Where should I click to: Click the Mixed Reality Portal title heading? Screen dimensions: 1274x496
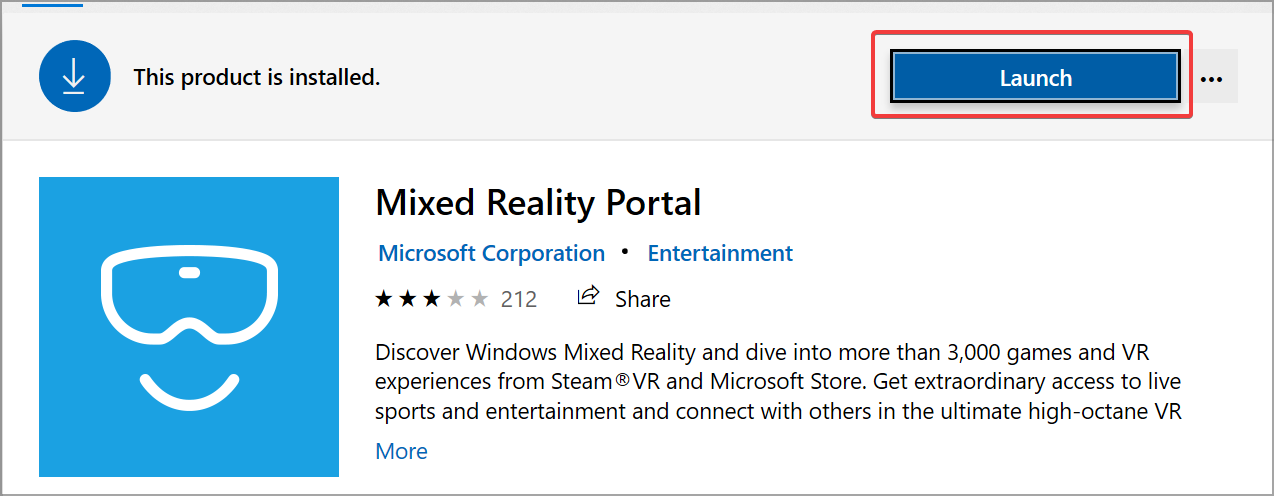click(x=538, y=203)
